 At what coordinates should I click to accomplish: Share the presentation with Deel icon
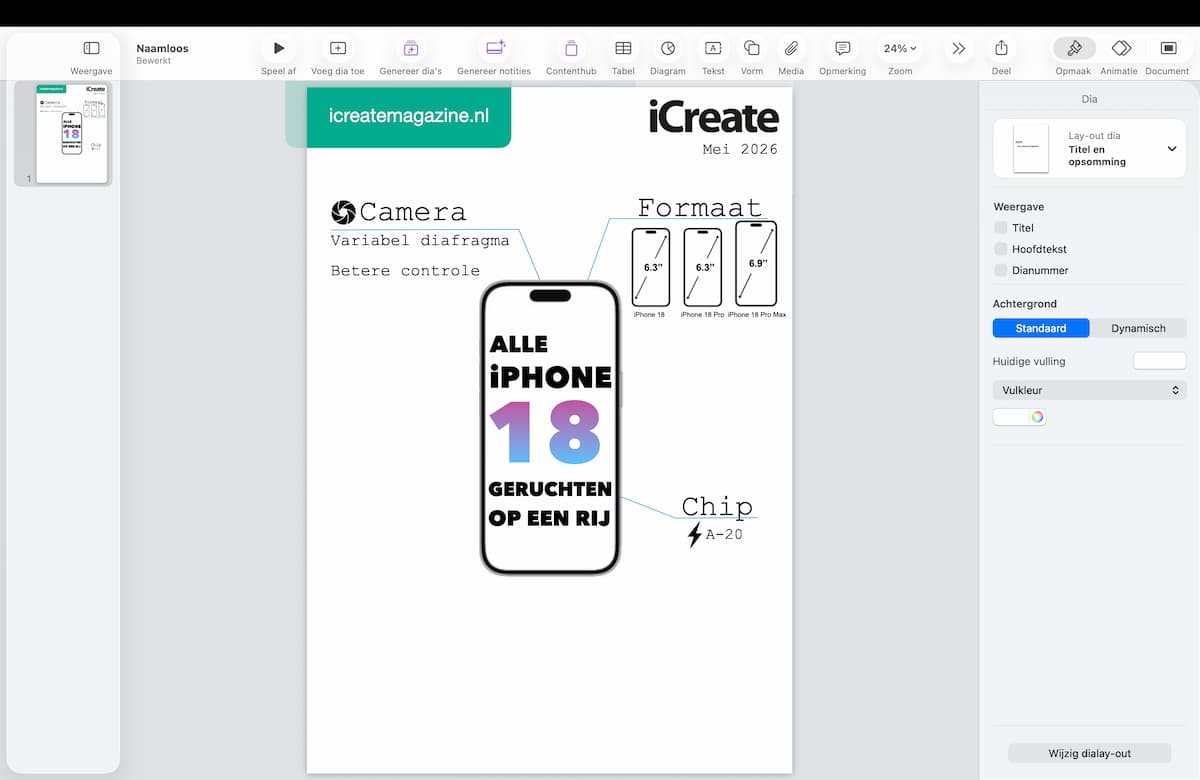click(x=1001, y=48)
